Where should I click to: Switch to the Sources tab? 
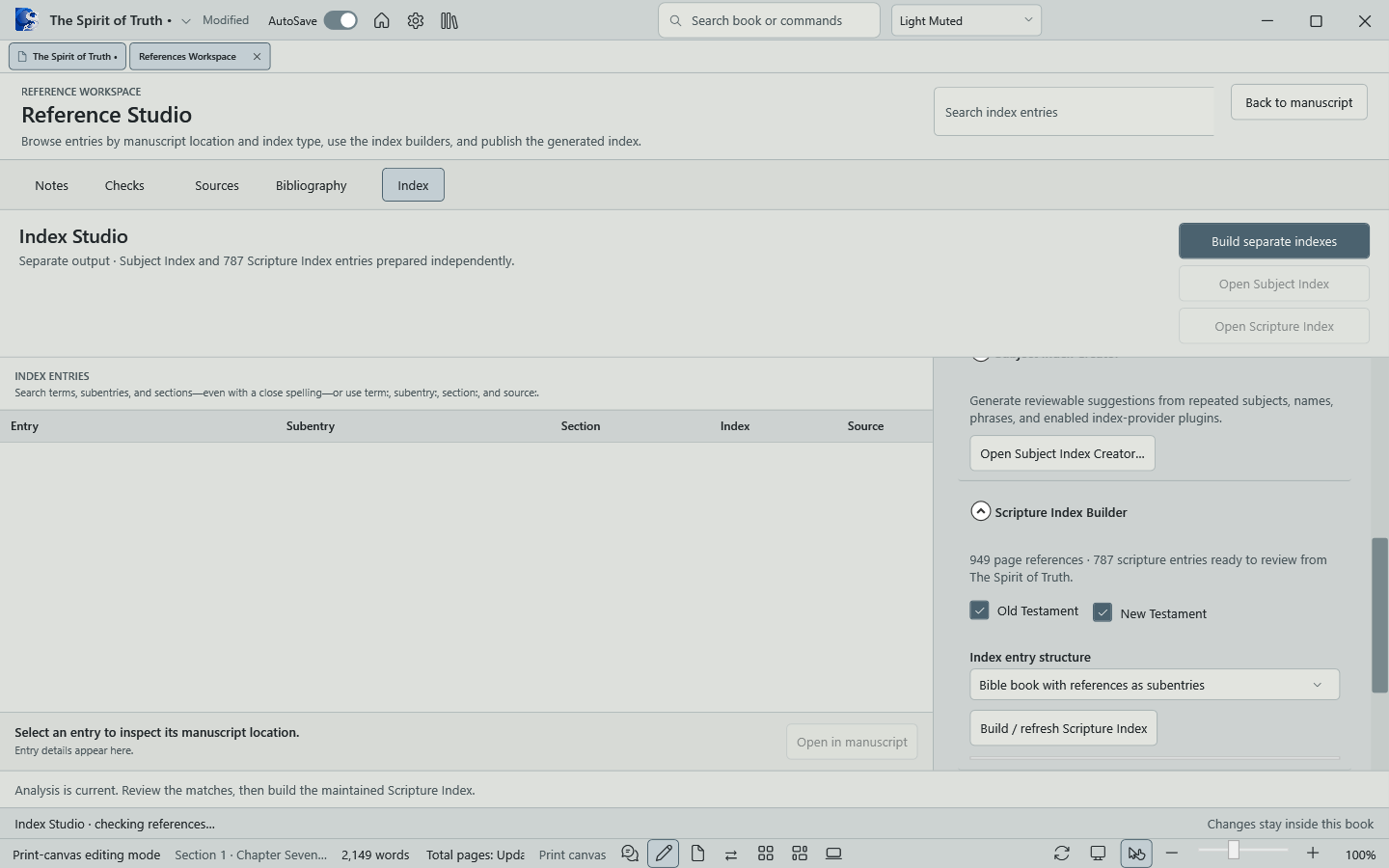pyautogui.click(x=217, y=185)
